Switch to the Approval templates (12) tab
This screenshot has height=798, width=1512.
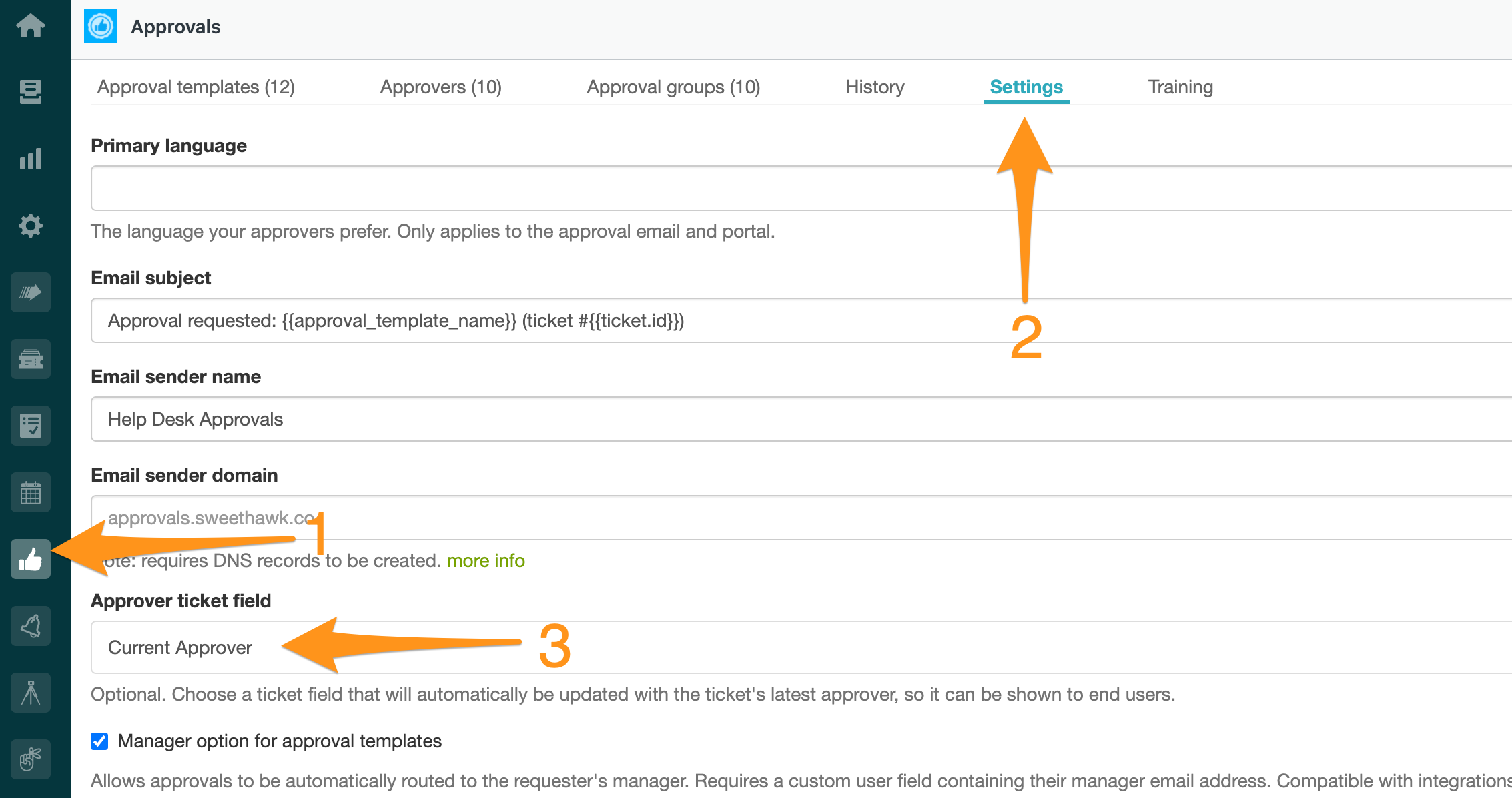coord(196,87)
